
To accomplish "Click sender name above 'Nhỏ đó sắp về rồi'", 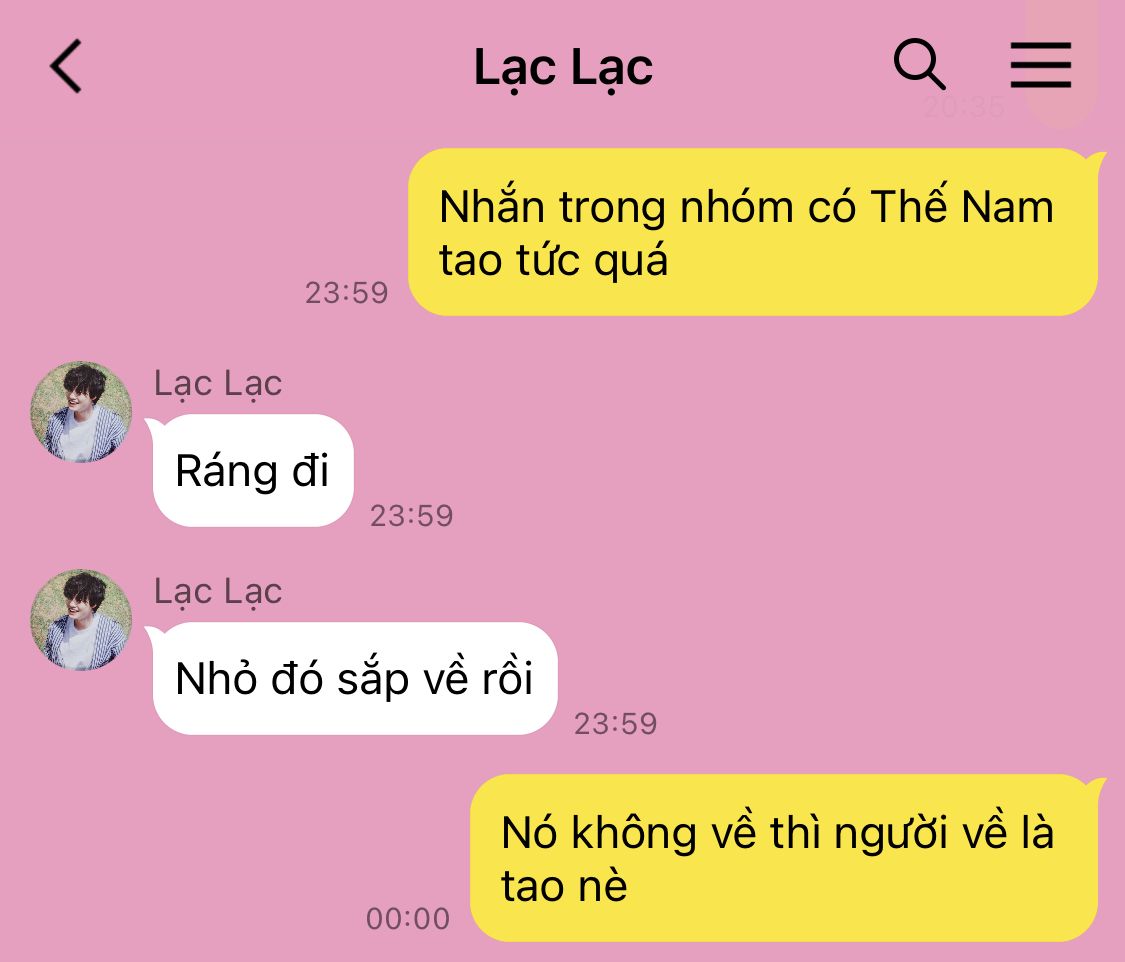I will pos(218,592).
